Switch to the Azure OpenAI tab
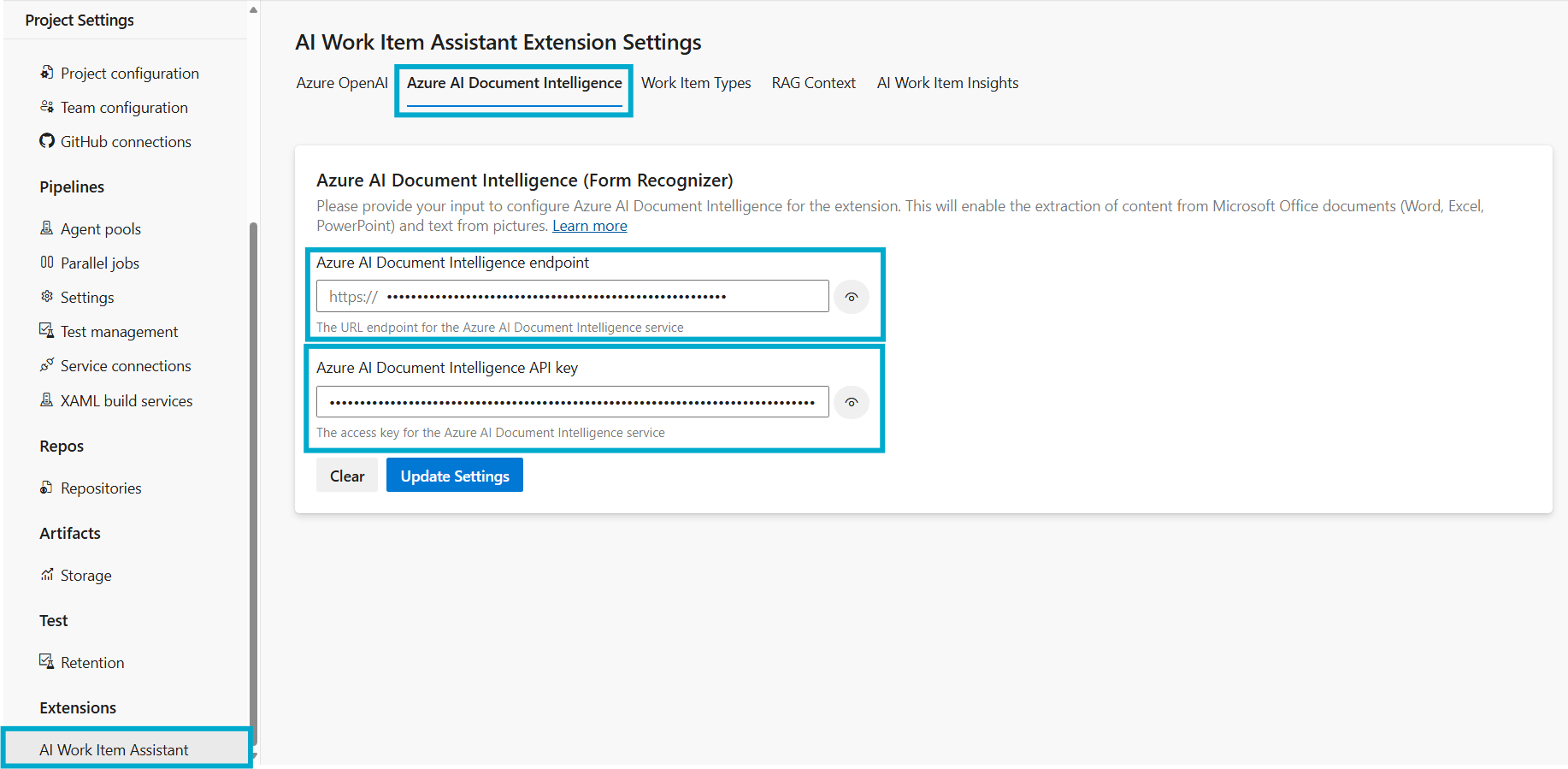Viewport: 1568px width, 769px height. [342, 83]
